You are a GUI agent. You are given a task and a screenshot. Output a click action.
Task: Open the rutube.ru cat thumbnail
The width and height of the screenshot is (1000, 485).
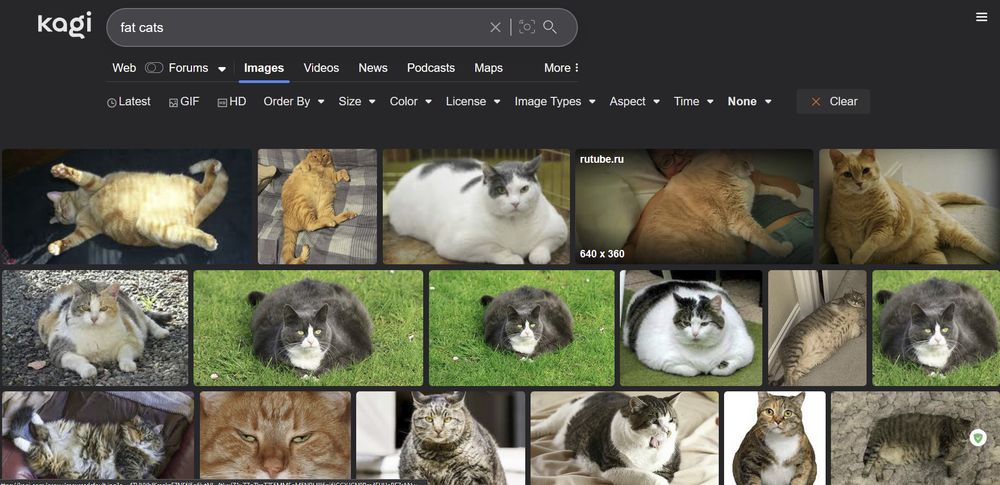coord(694,206)
